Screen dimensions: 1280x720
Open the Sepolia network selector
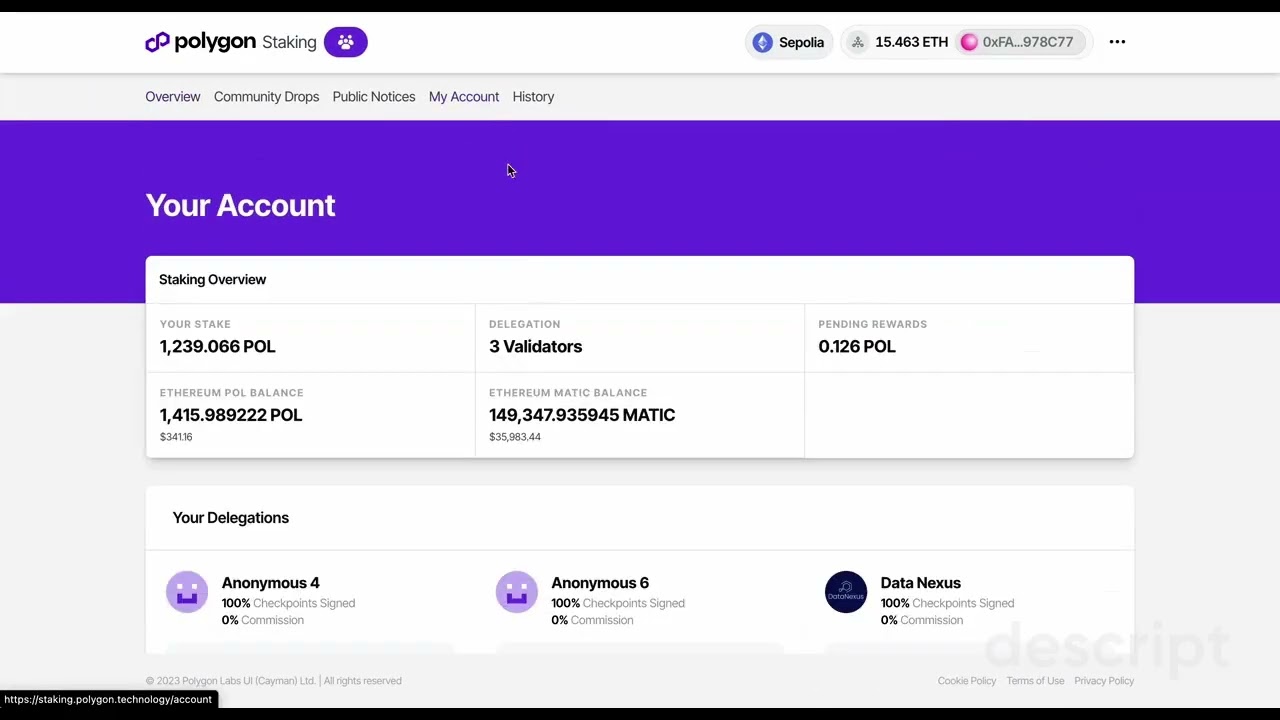(x=789, y=42)
